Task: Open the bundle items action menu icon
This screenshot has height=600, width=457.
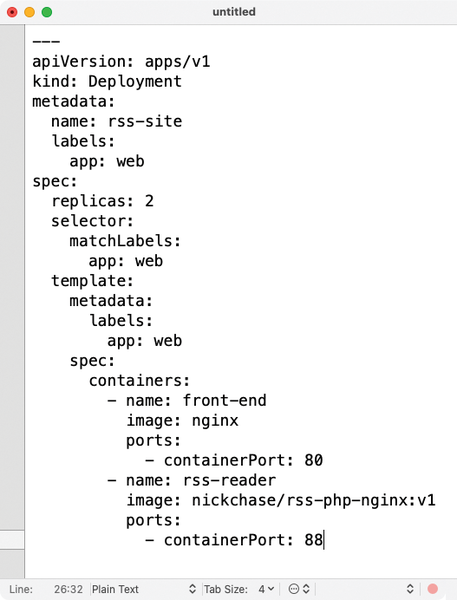Action: [299, 589]
